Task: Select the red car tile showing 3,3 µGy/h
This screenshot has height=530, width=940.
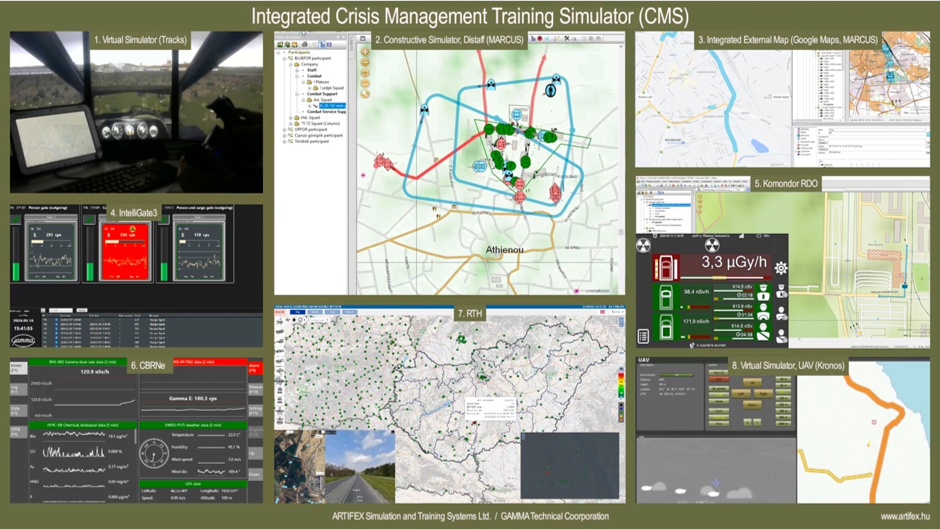Action: coord(712,267)
